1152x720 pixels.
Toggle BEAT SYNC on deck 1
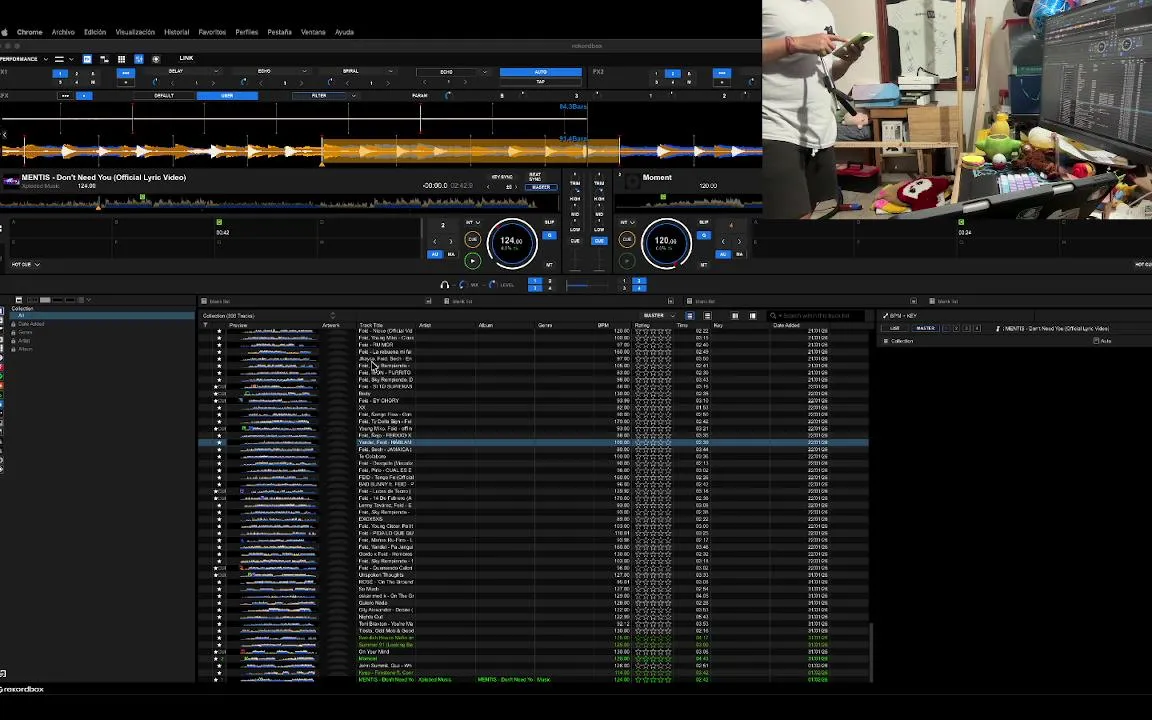[x=535, y=177]
